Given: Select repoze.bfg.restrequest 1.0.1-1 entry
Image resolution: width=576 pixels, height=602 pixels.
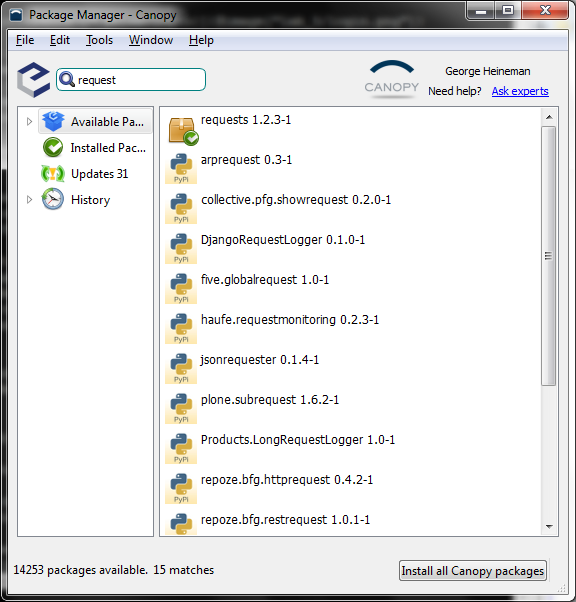Looking at the screenshot, I should click(285, 520).
